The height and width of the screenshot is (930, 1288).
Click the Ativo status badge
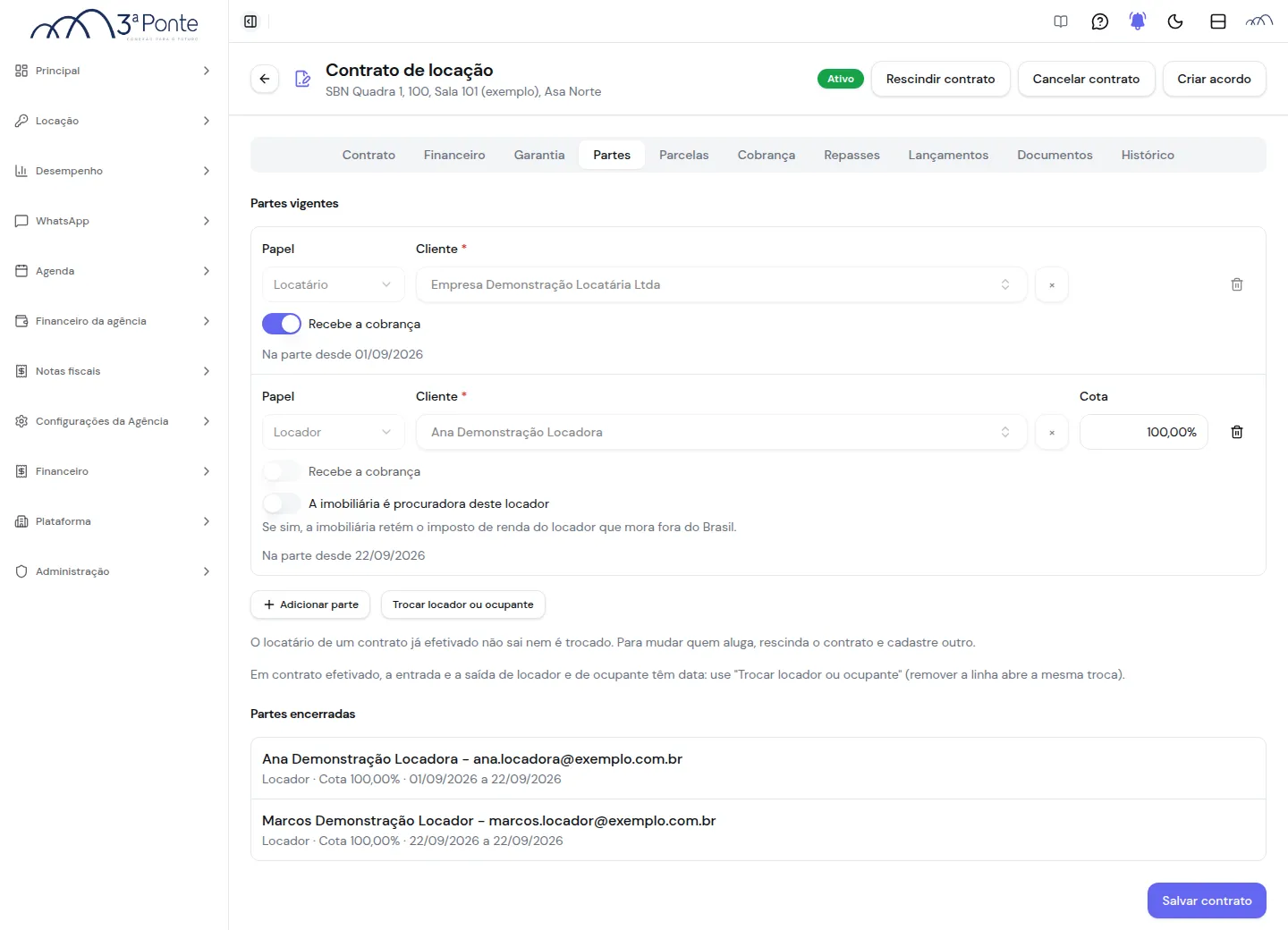[x=841, y=79]
